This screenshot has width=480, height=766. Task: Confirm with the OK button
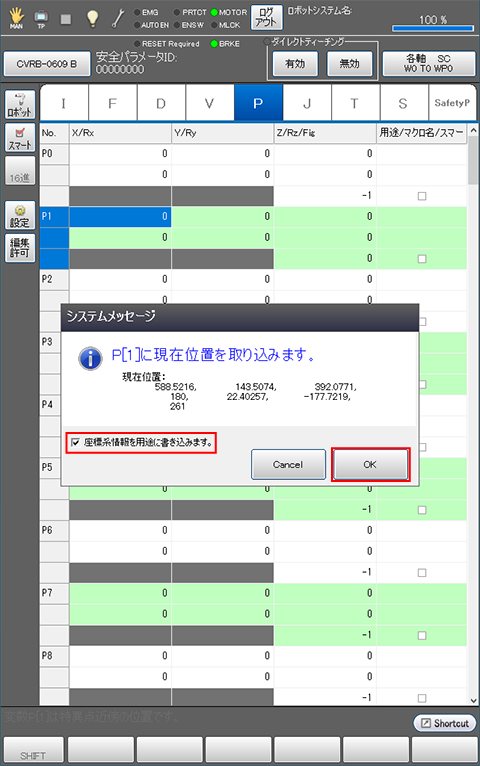pos(370,465)
